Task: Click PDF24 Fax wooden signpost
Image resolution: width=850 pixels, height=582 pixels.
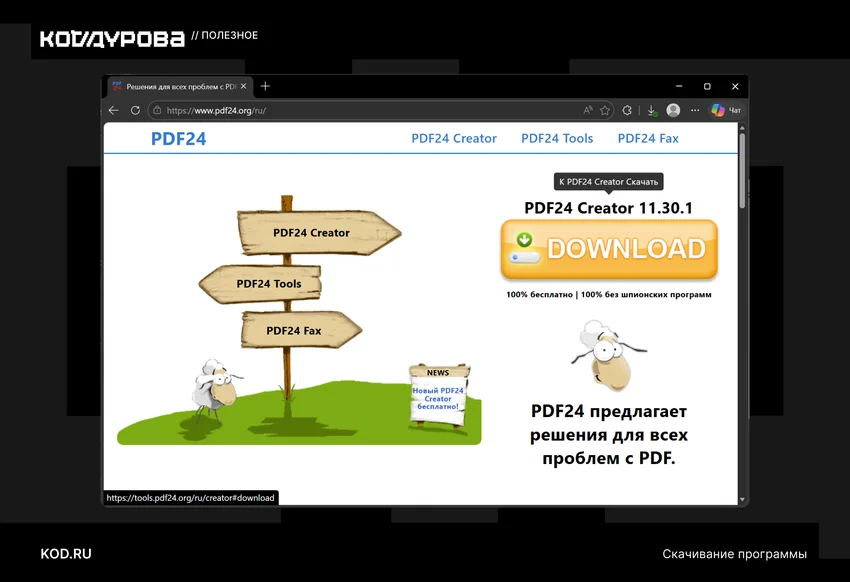Action: (x=301, y=330)
